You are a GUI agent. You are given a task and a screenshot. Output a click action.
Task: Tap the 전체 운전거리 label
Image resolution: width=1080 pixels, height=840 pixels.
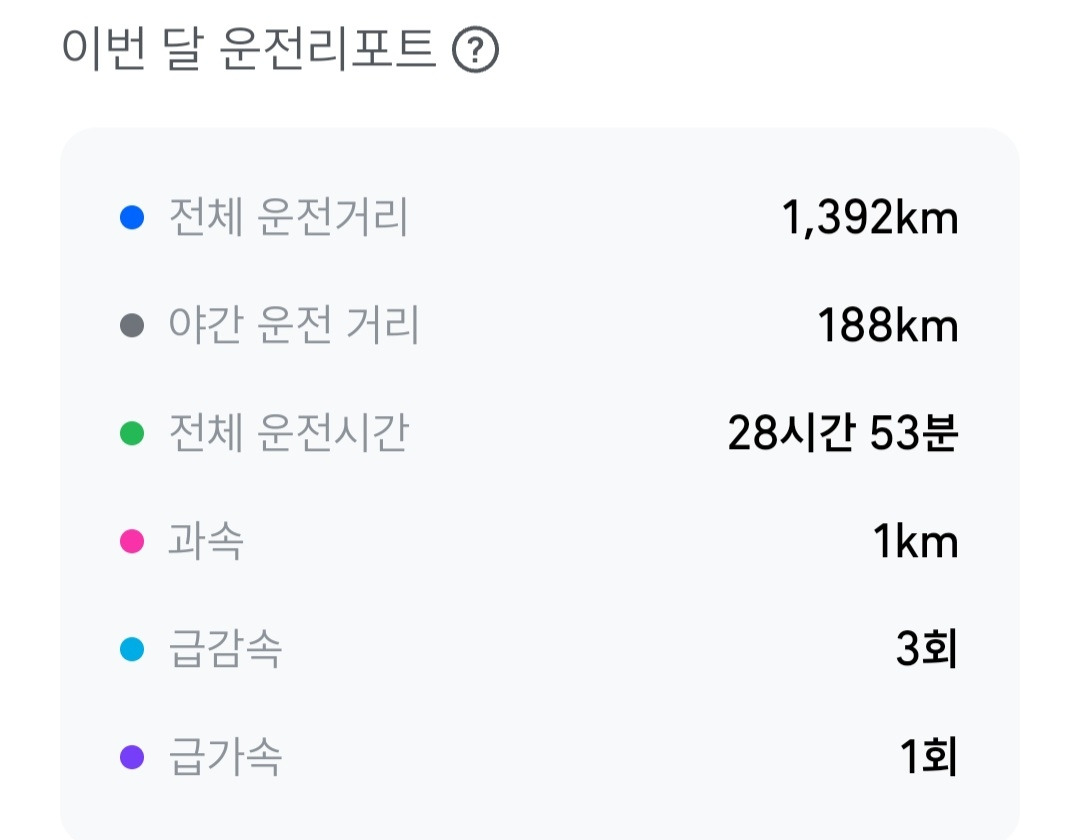pyautogui.click(x=289, y=217)
